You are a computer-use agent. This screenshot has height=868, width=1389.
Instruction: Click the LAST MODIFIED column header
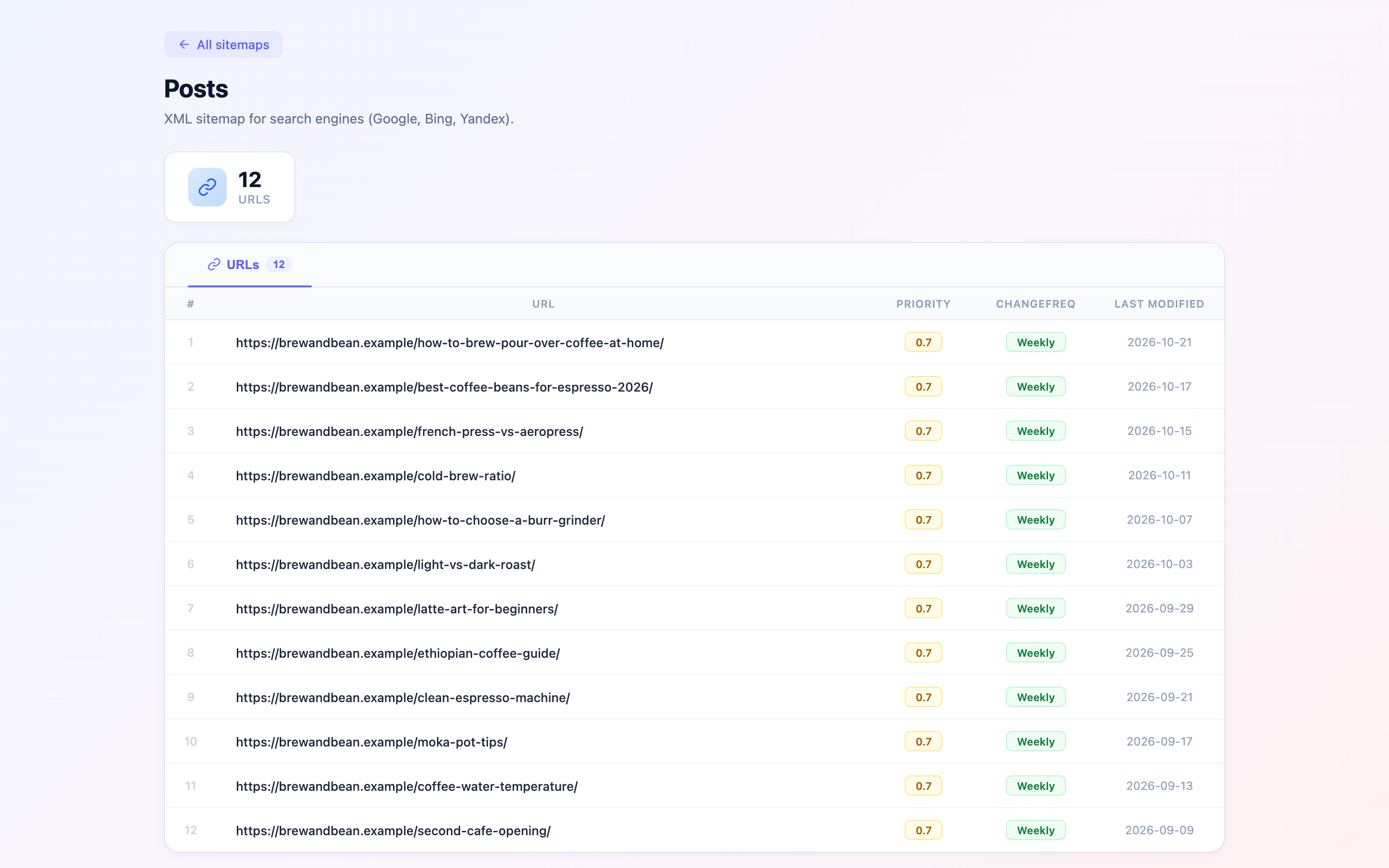[1159, 304]
